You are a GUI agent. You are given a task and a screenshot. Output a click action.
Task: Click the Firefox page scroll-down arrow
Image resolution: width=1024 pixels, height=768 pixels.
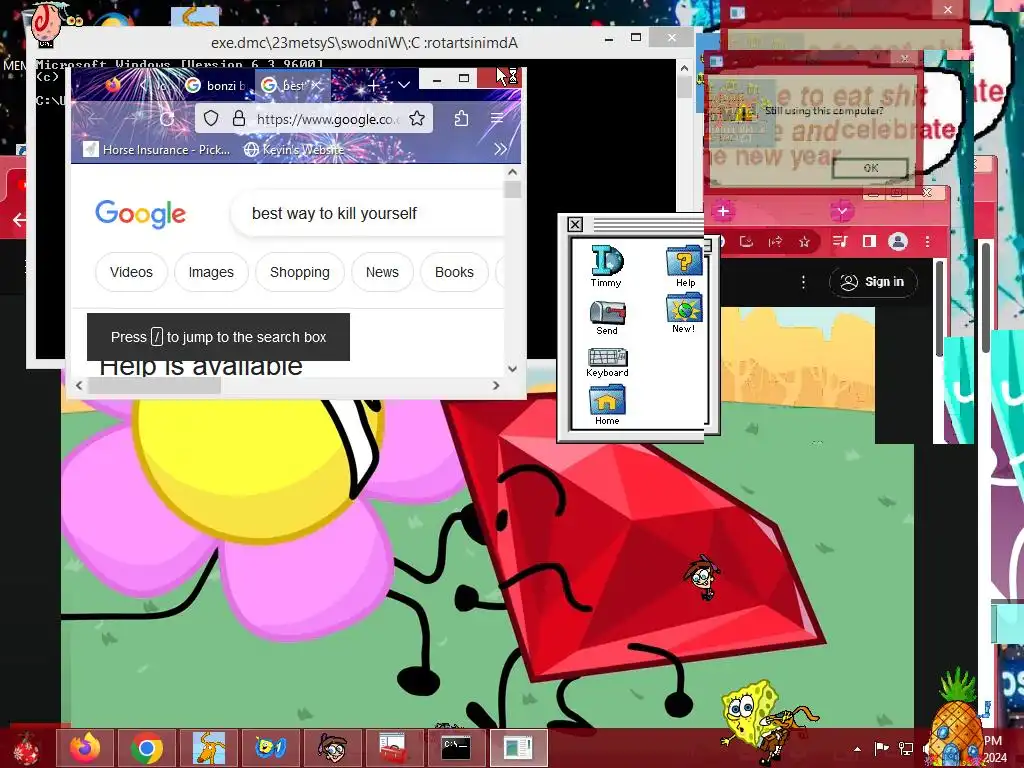[513, 368]
